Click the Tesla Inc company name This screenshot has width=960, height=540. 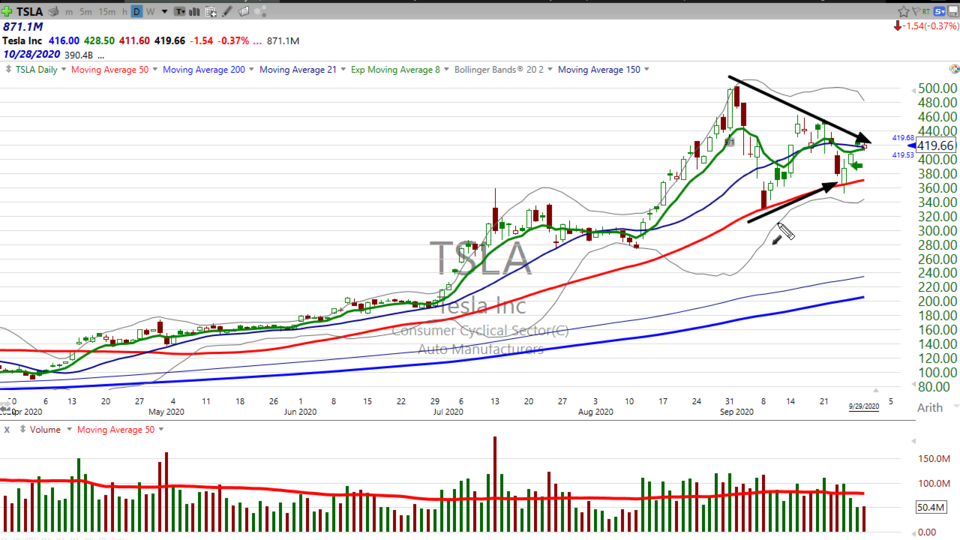pos(22,40)
